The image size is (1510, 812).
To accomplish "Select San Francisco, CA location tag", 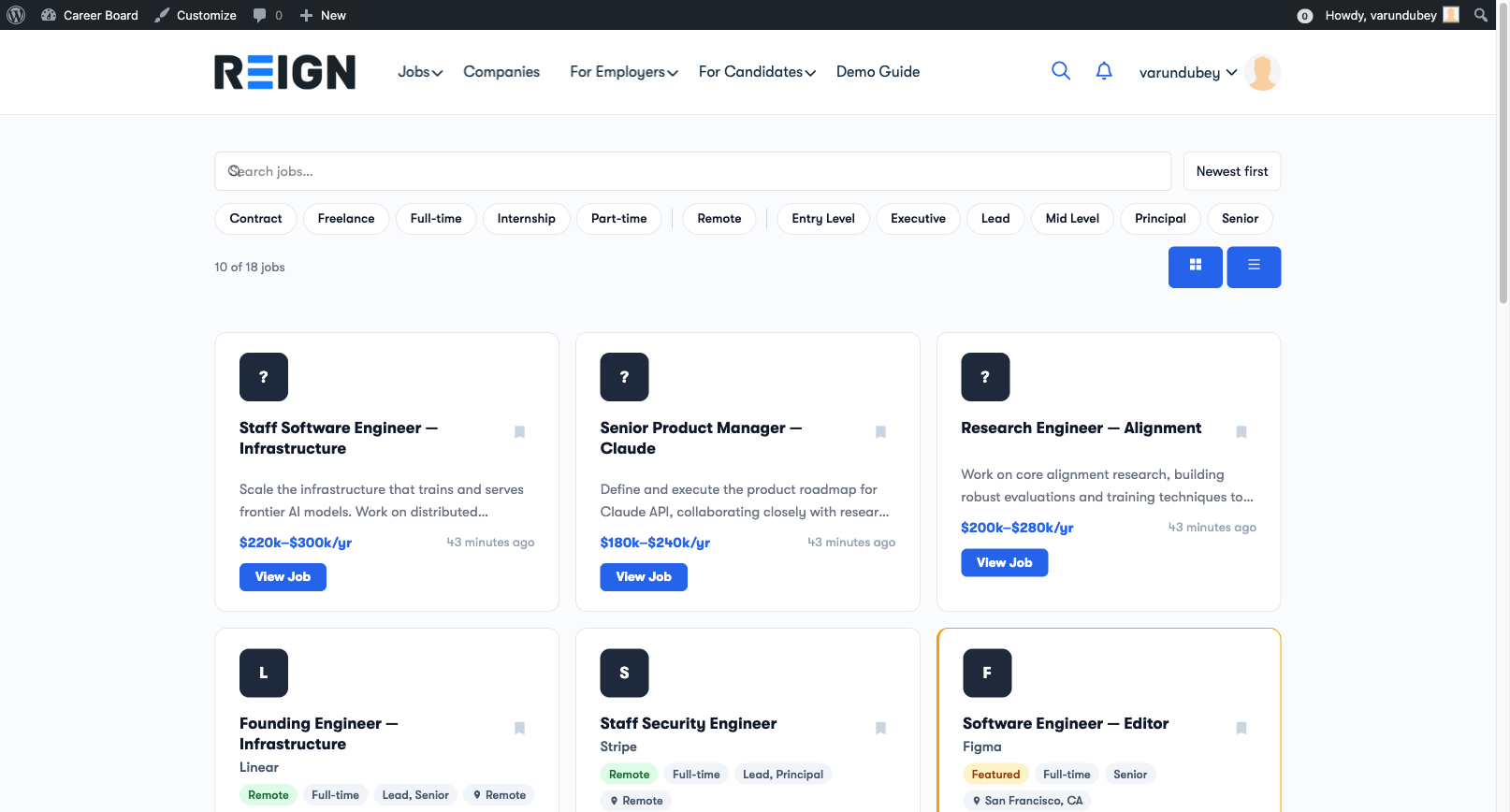I will pyautogui.click(x=1027, y=801).
